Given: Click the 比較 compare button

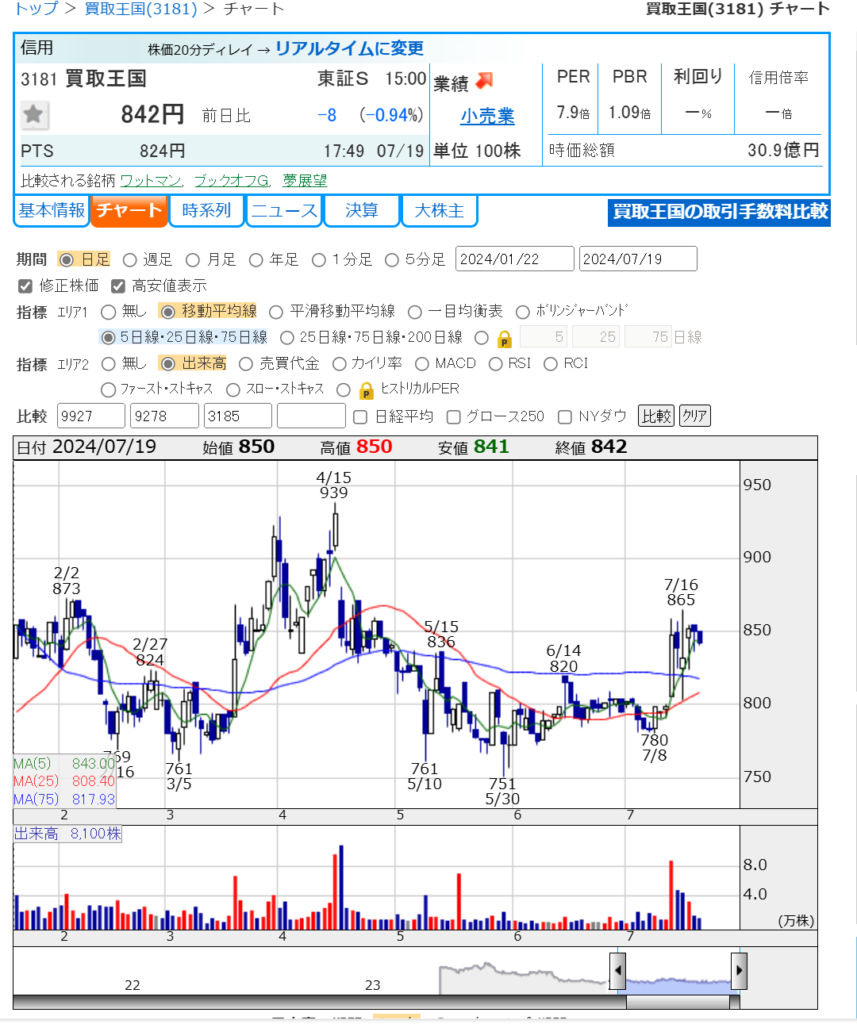Looking at the screenshot, I should pos(655,416).
